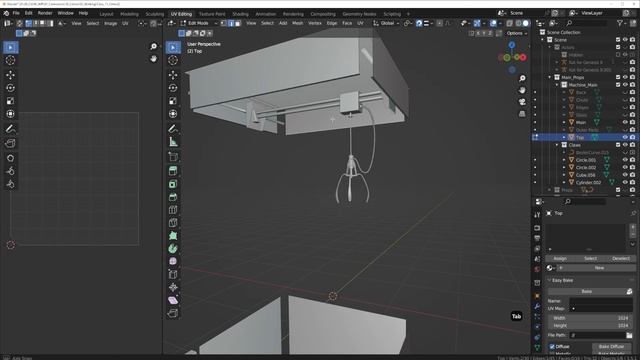This screenshot has height=360, width=640.
Task: Select the Transform tool in 3D viewport
Action: coord(173,114)
